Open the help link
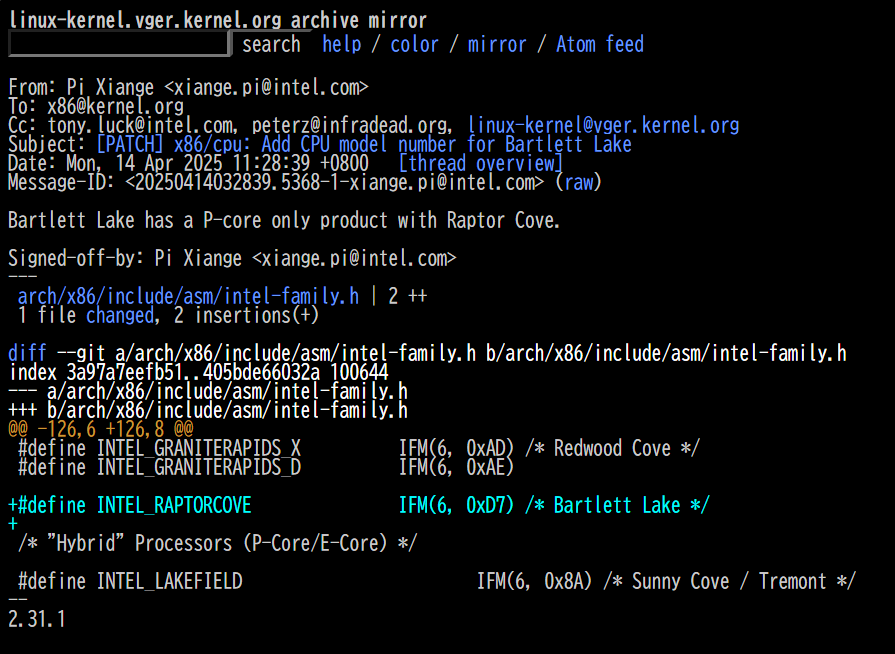The height and width of the screenshot is (654, 895). point(342,45)
